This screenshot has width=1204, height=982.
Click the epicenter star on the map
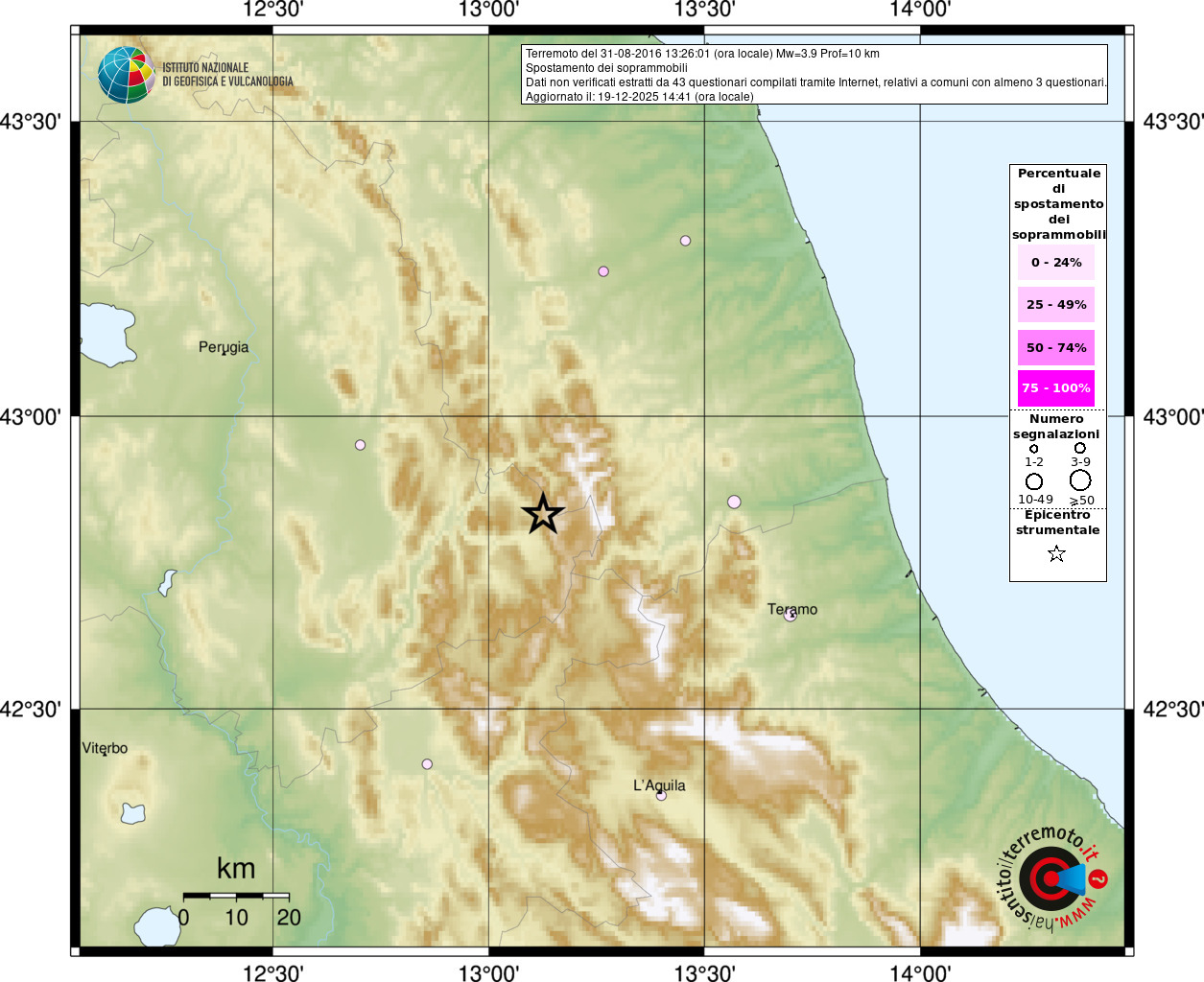[x=543, y=514]
